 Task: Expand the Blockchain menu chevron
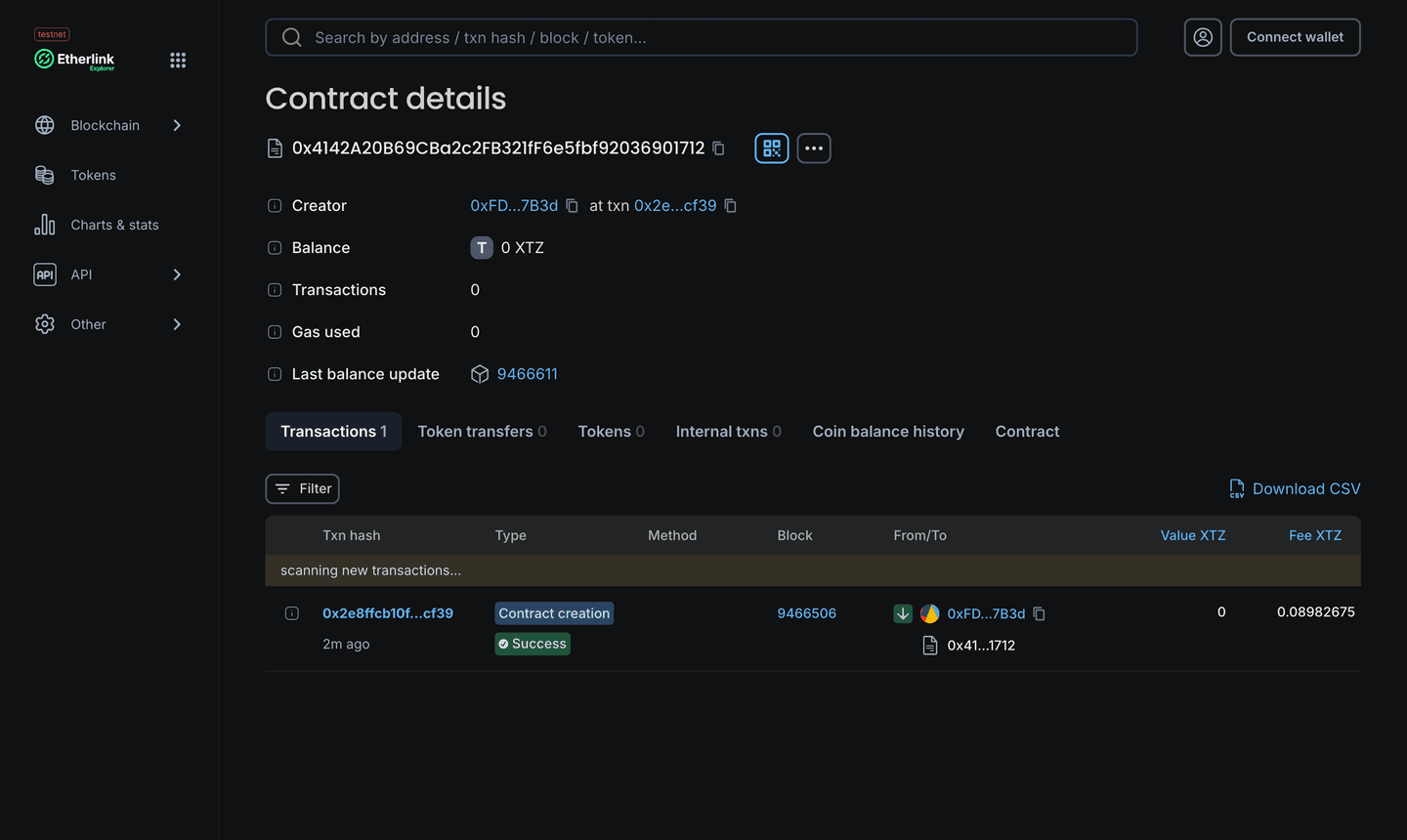(177, 125)
